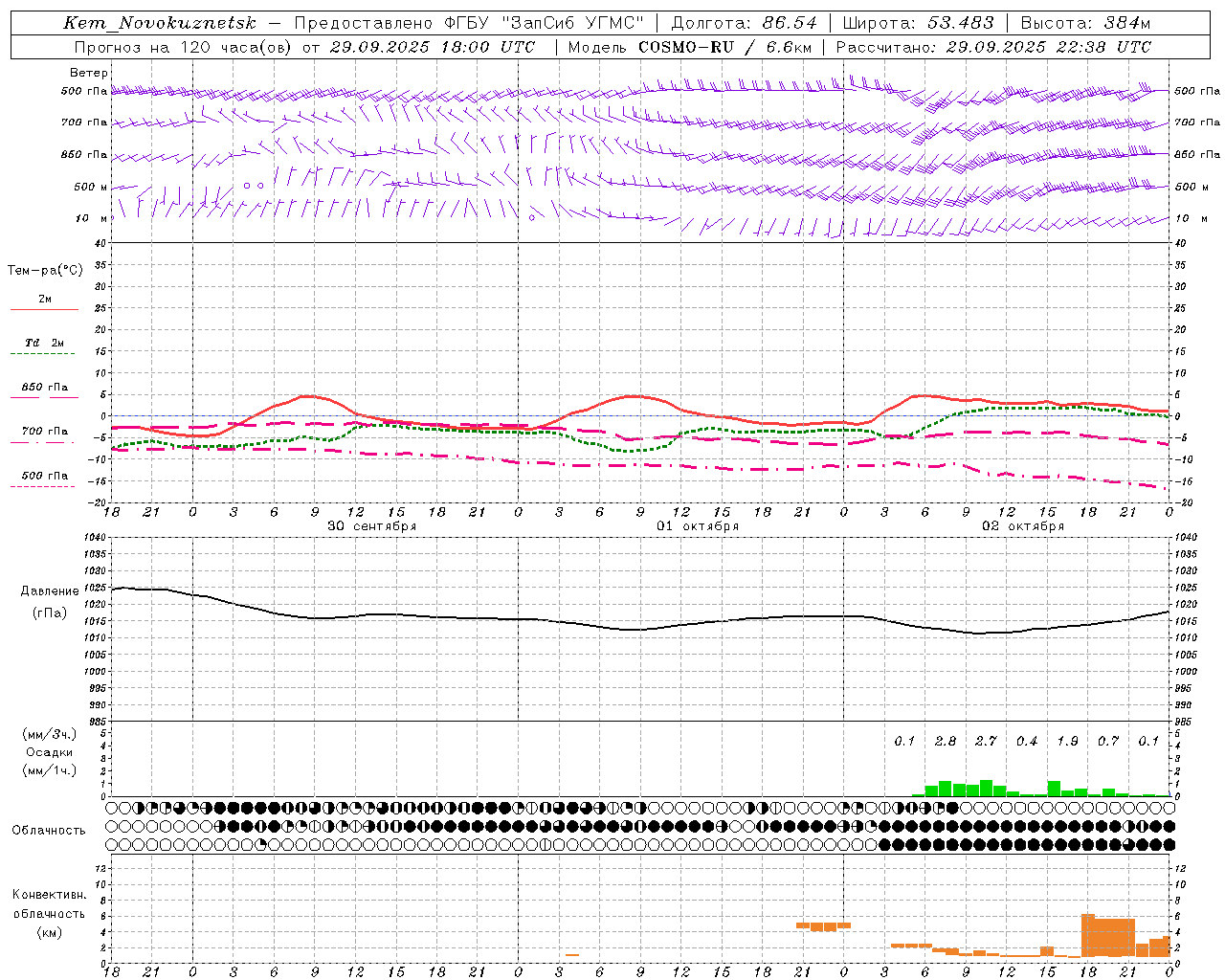Click the "30 сентября" date label

point(372,526)
